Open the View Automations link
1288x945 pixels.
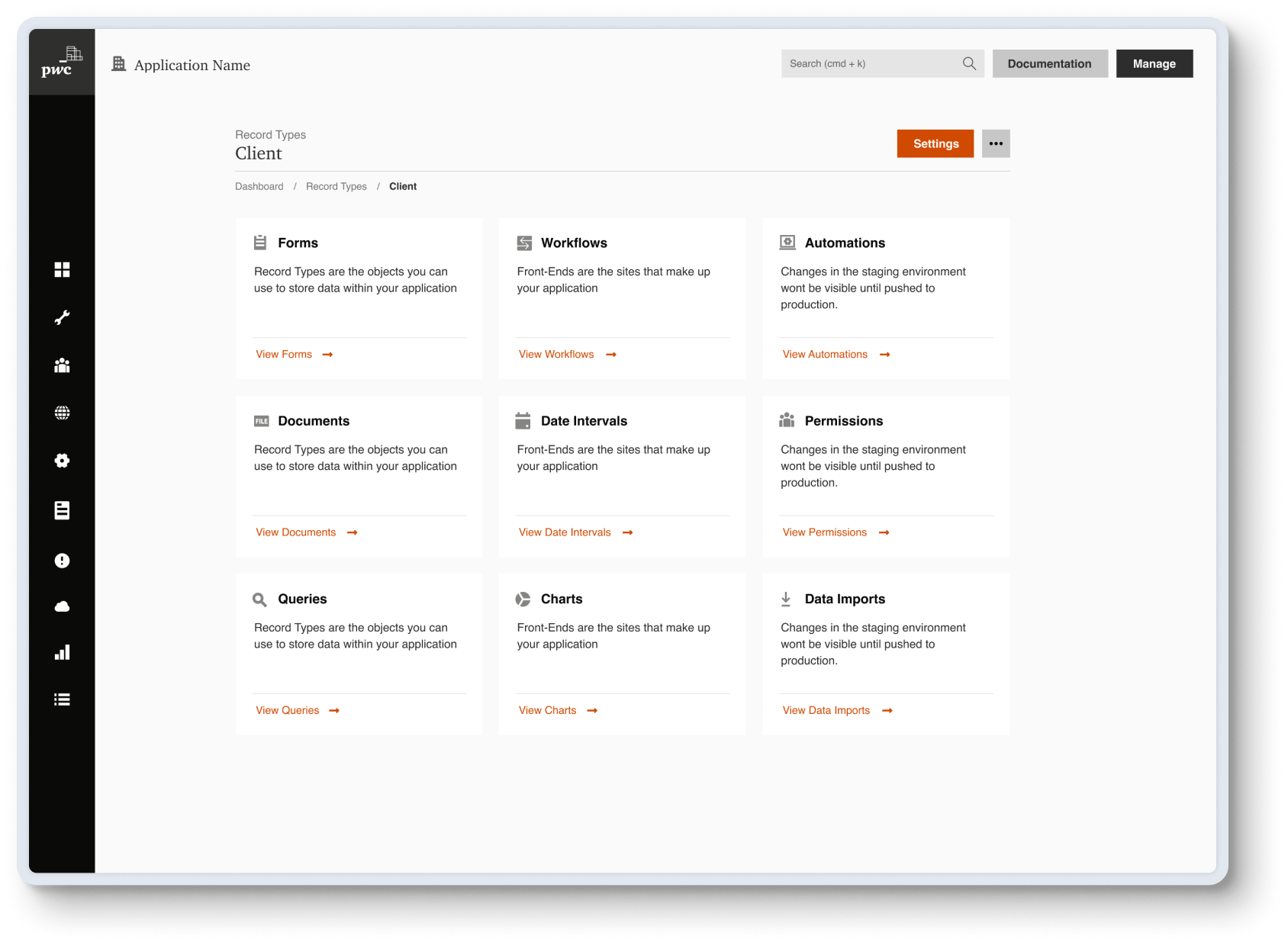[836, 354]
